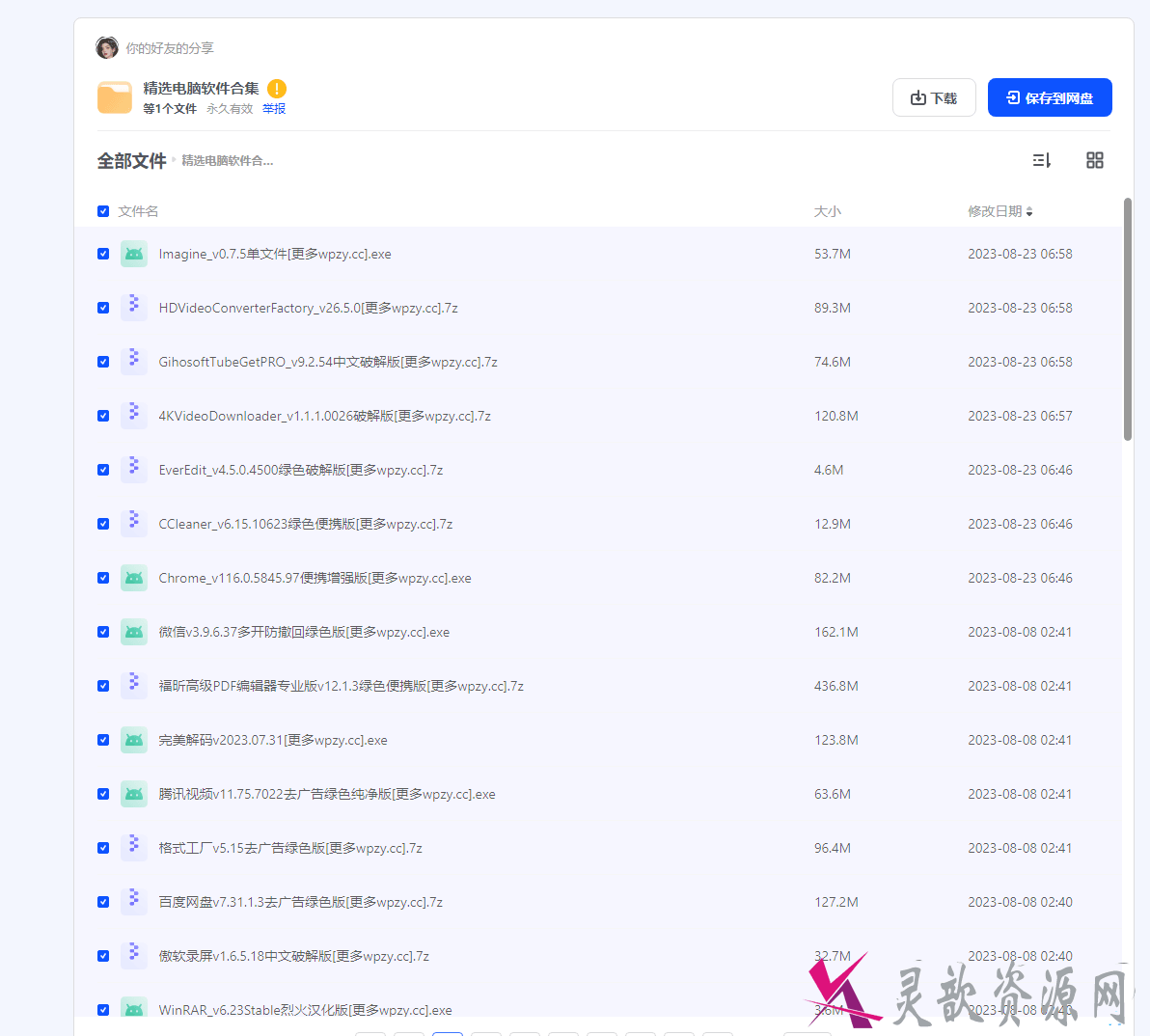Click the 436.8M size value
Image resolution: width=1150 pixels, height=1036 pixels.
click(836, 686)
